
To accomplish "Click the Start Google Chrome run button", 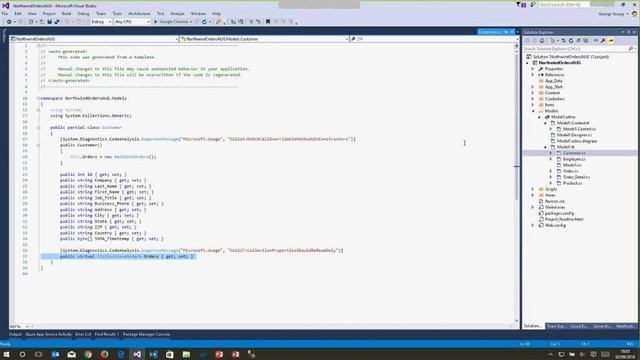I will point(173,22).
